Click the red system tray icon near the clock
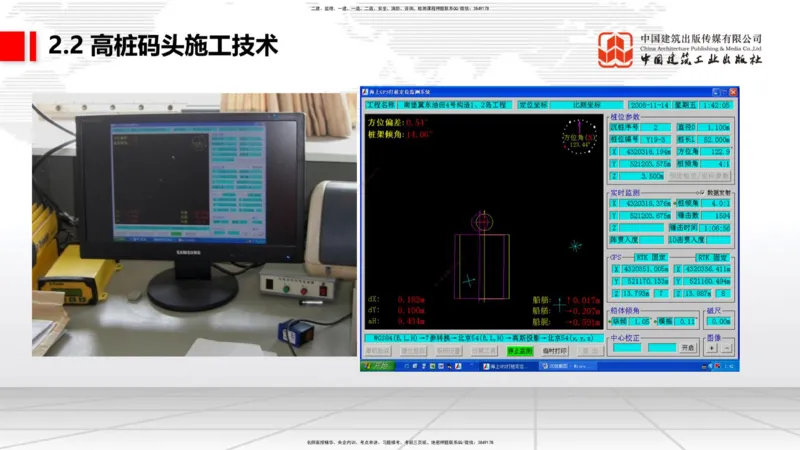 click(717, 366)
